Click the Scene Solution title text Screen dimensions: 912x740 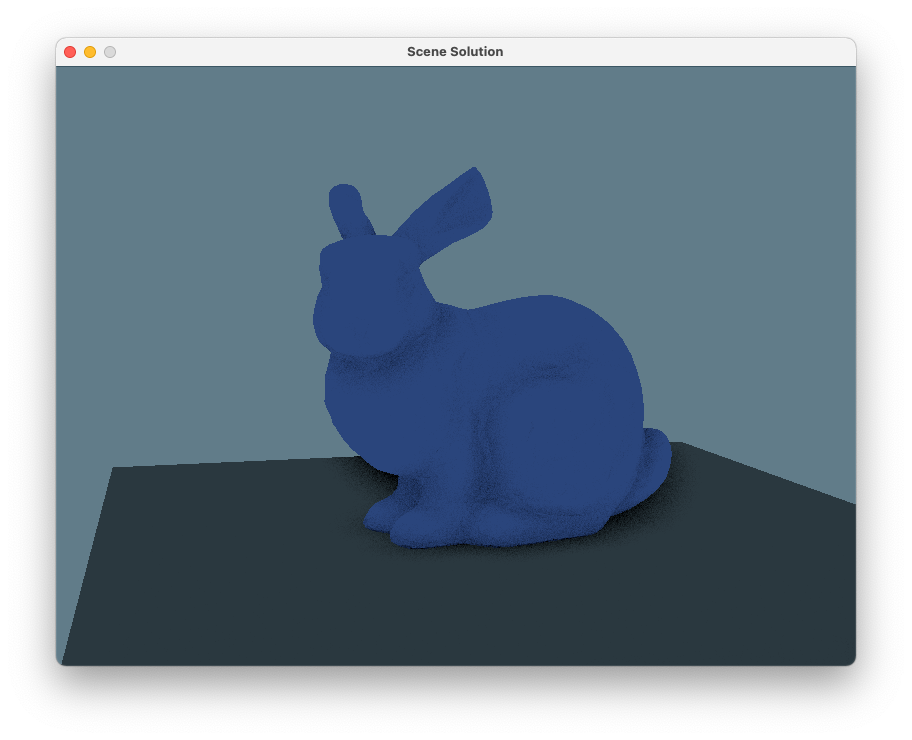(455, 52)
